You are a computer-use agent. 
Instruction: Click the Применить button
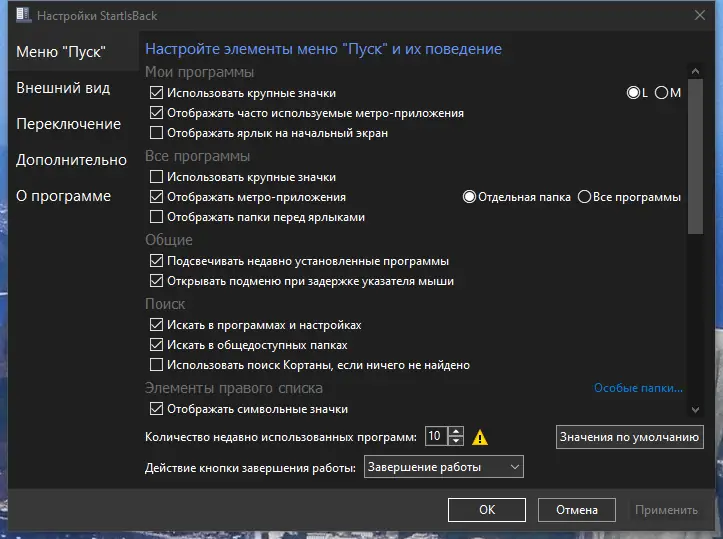[666, 509]
